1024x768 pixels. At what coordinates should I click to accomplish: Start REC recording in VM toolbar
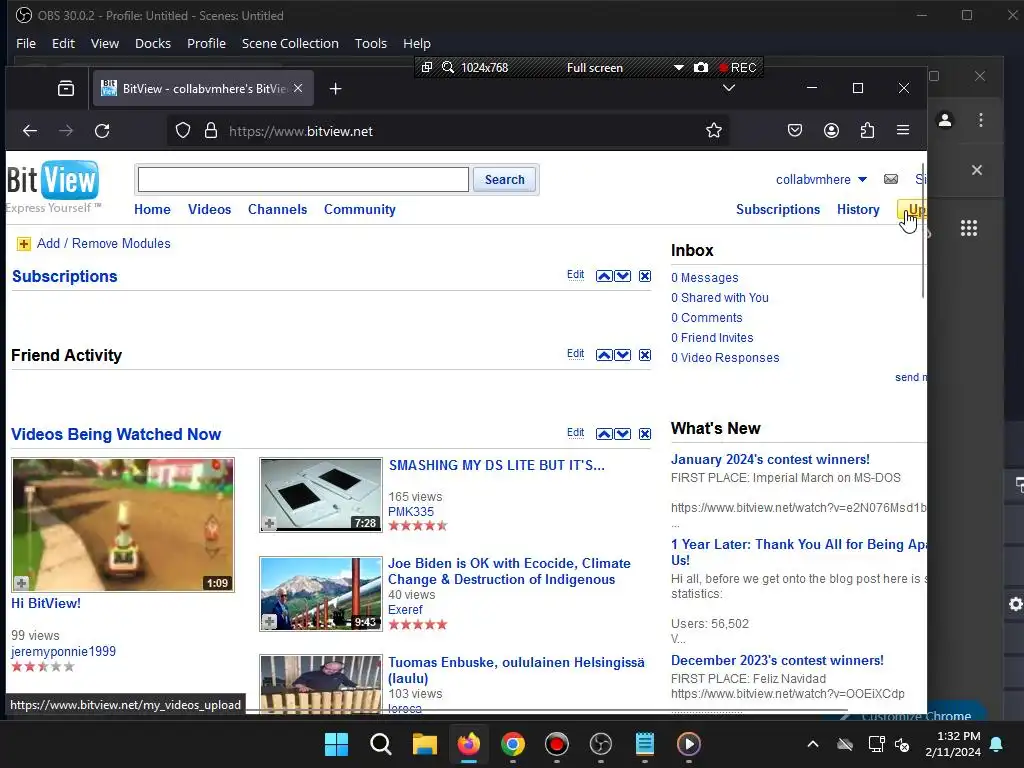click(738, 67)
